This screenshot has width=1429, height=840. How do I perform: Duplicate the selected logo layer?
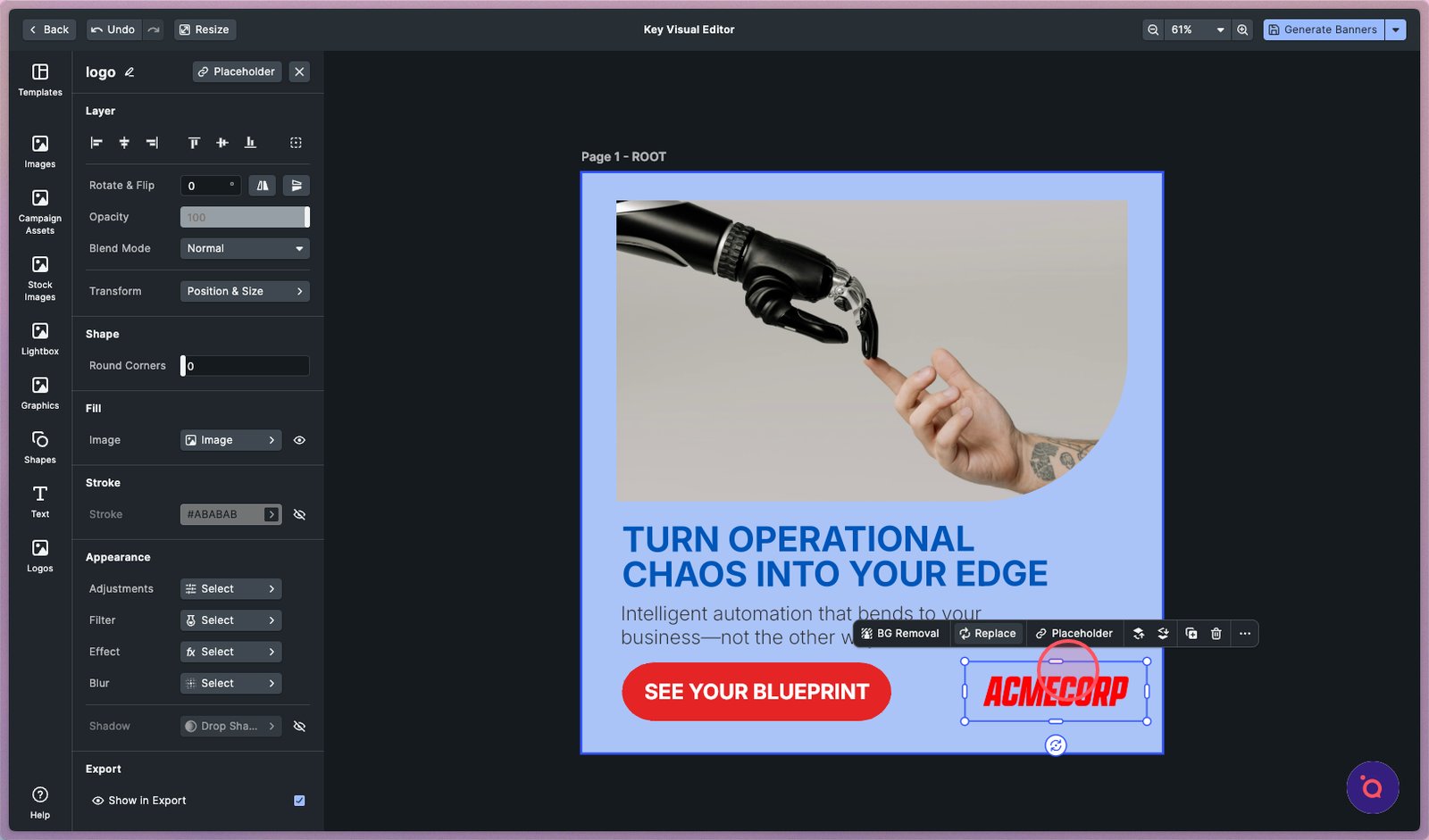1191,634
